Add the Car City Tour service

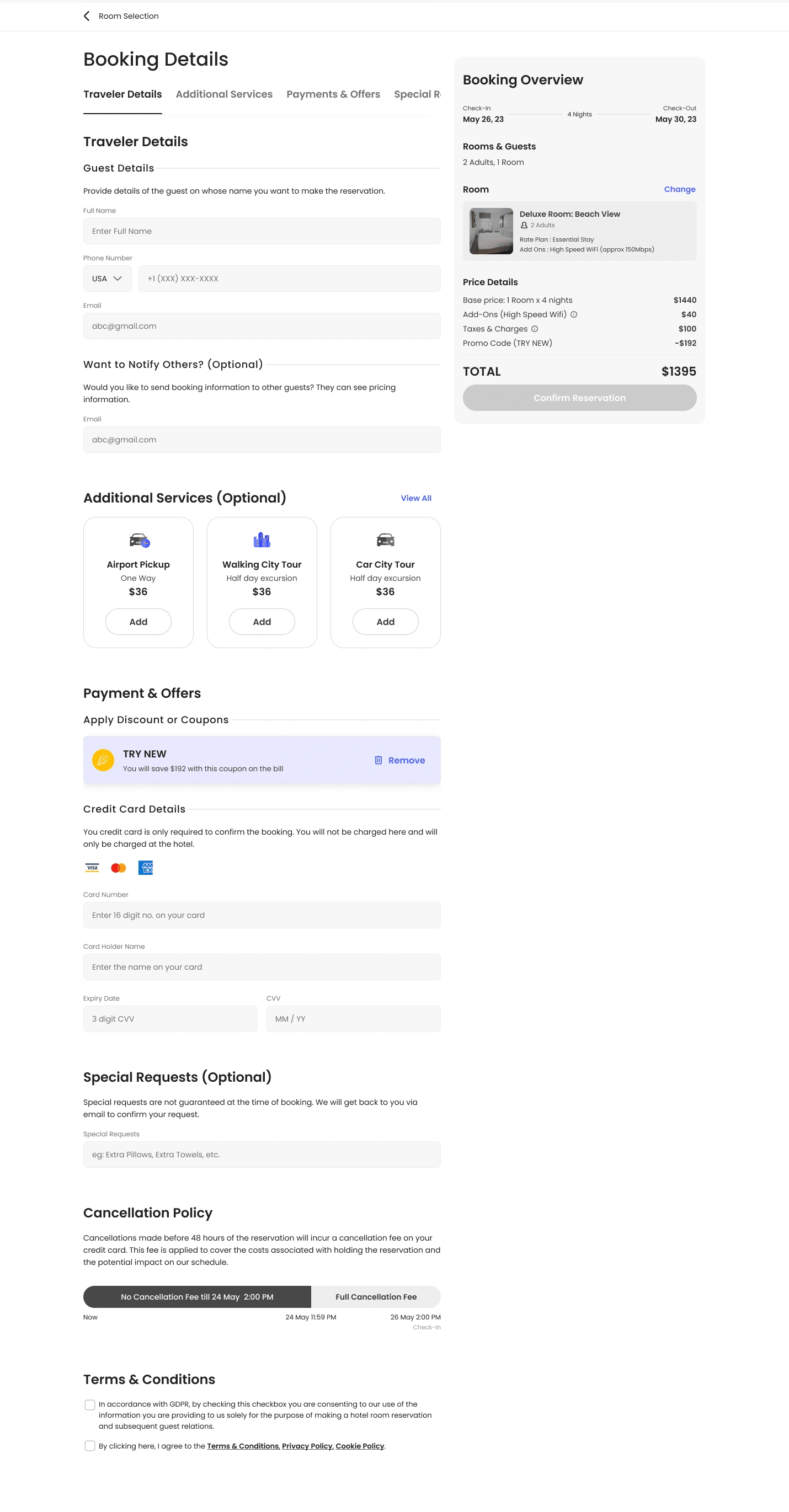tap(386, 622)
